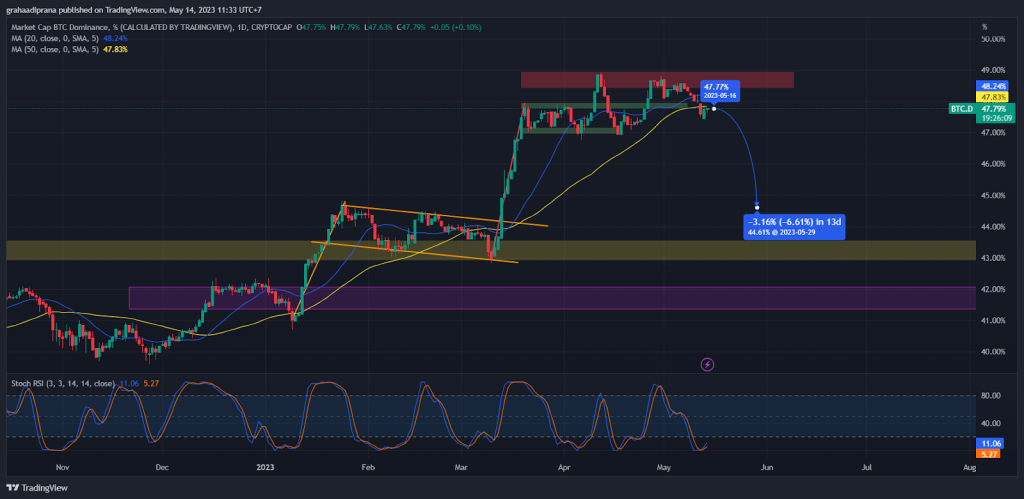
Task: Select the upper orange channel trendline
Action: point(445,216)
